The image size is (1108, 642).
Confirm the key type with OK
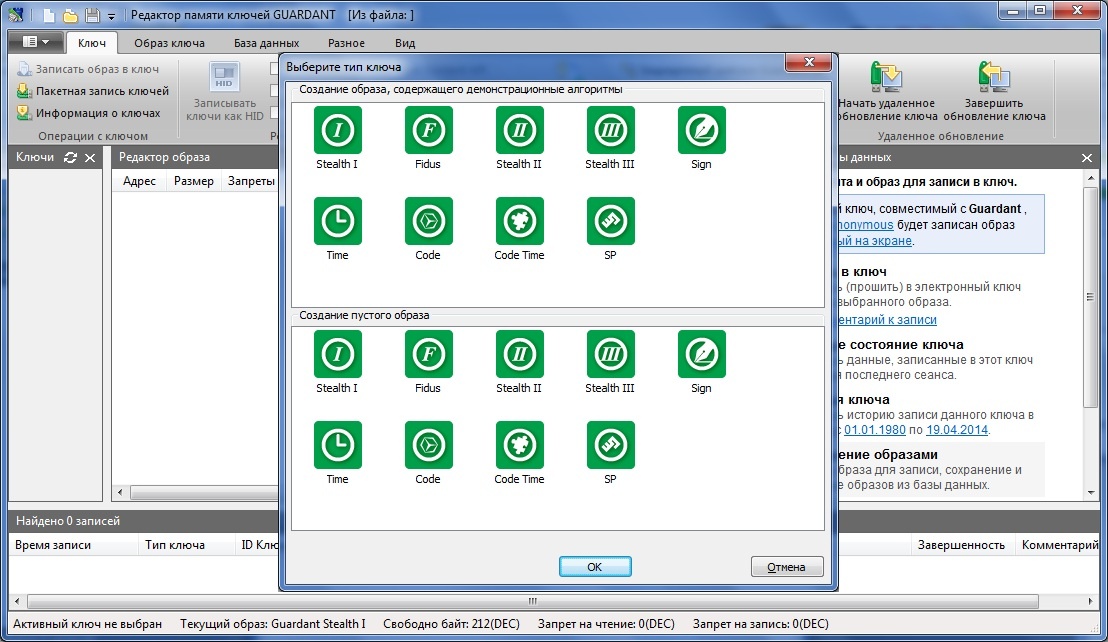pos(594,567)
